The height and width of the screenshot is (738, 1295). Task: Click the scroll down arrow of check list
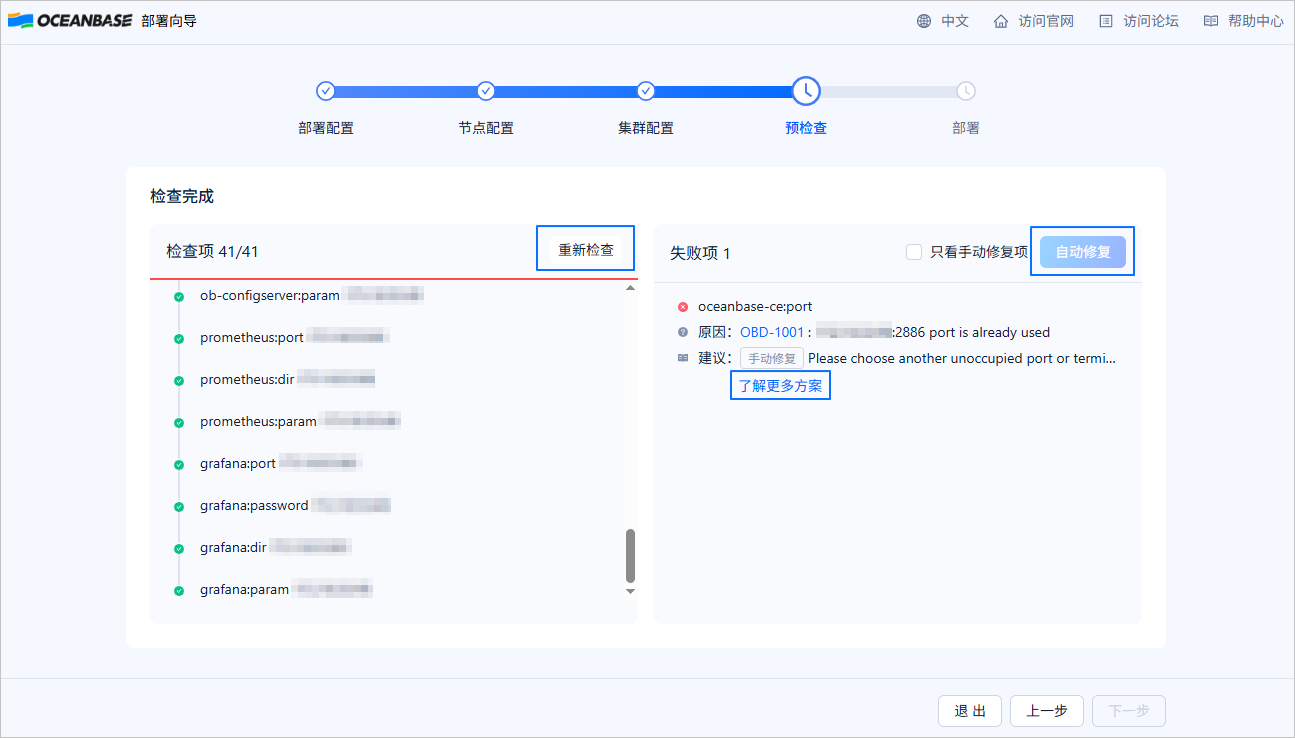click(x=630, y=591)
